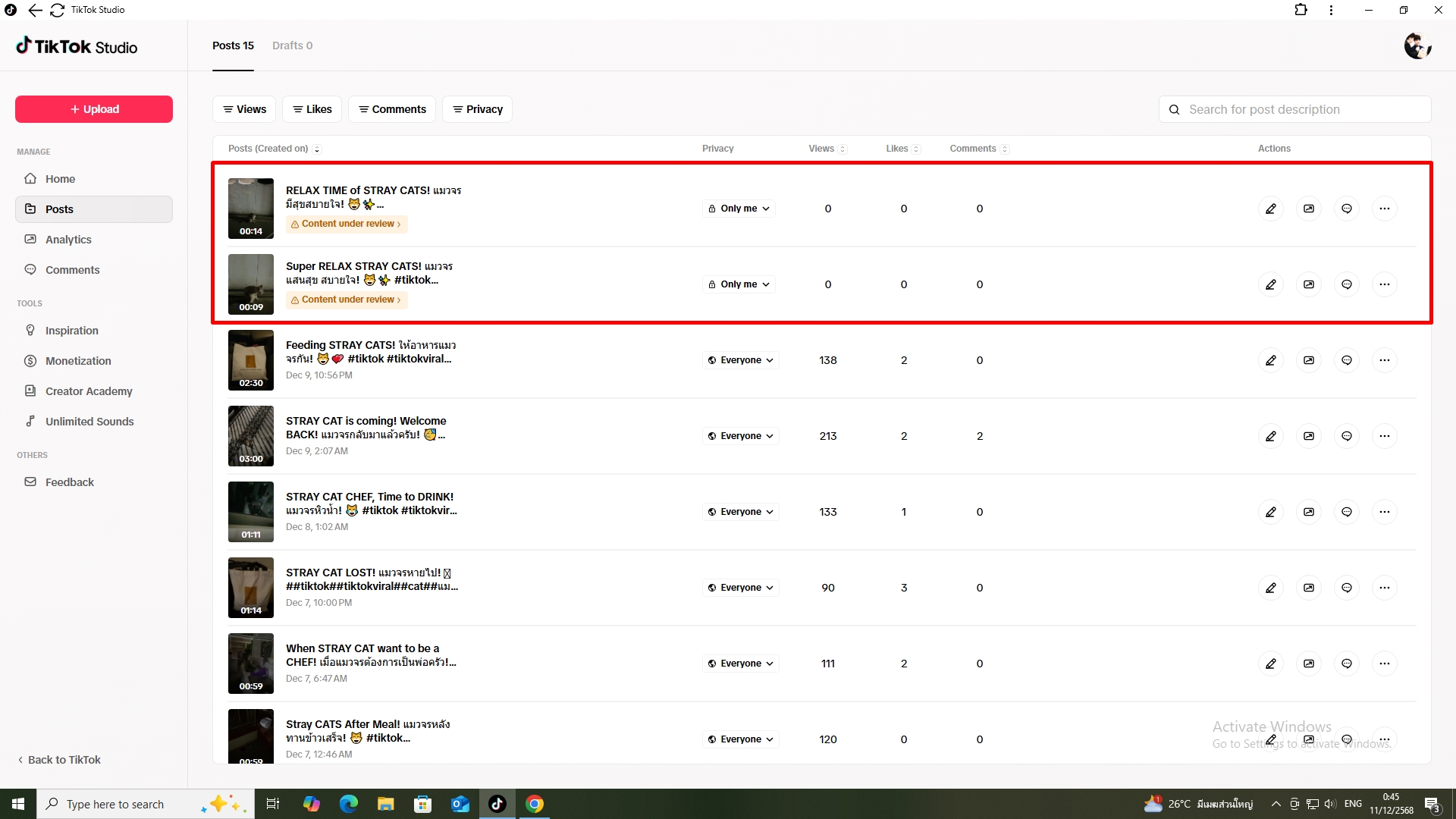Expand the Only me privacy dropdown for RELAX TIME post
This screenshot has height=819, width=1456.
739,209
